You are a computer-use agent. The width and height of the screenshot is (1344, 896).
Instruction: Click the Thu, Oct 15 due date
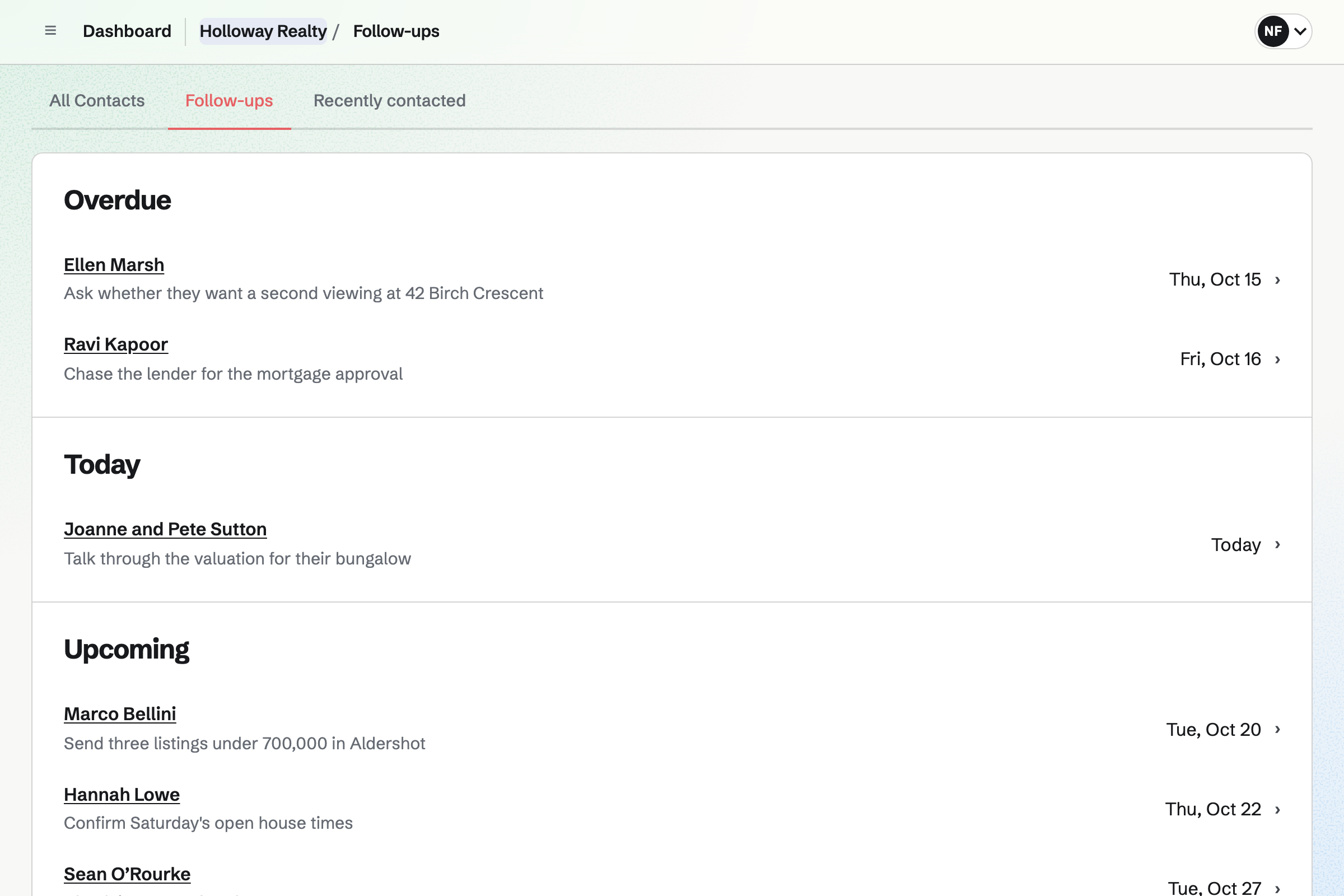pyautogui.click(x=1215, y=279)
